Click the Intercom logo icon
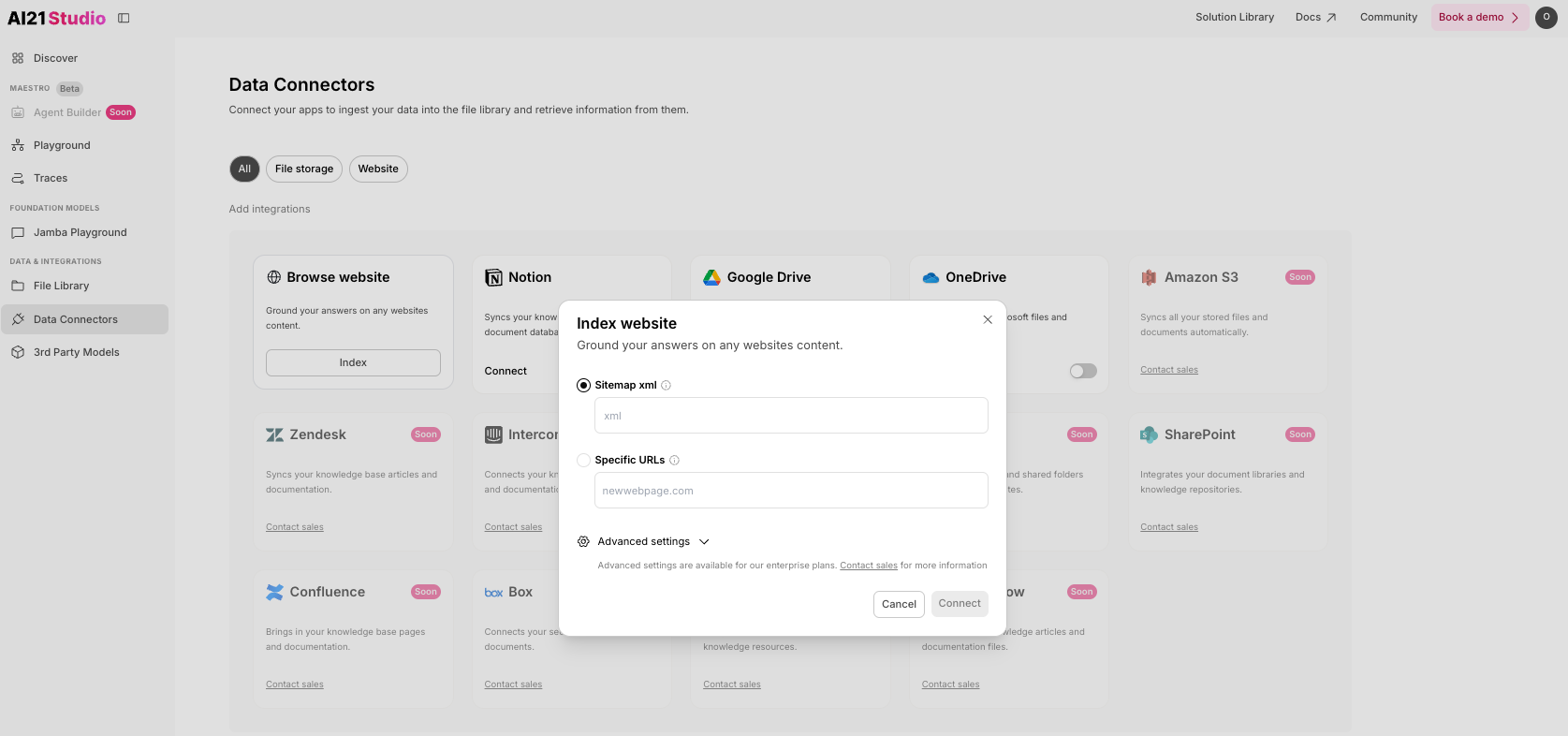Viewport: 1568px width, 736px height. [x=493, y=434]
